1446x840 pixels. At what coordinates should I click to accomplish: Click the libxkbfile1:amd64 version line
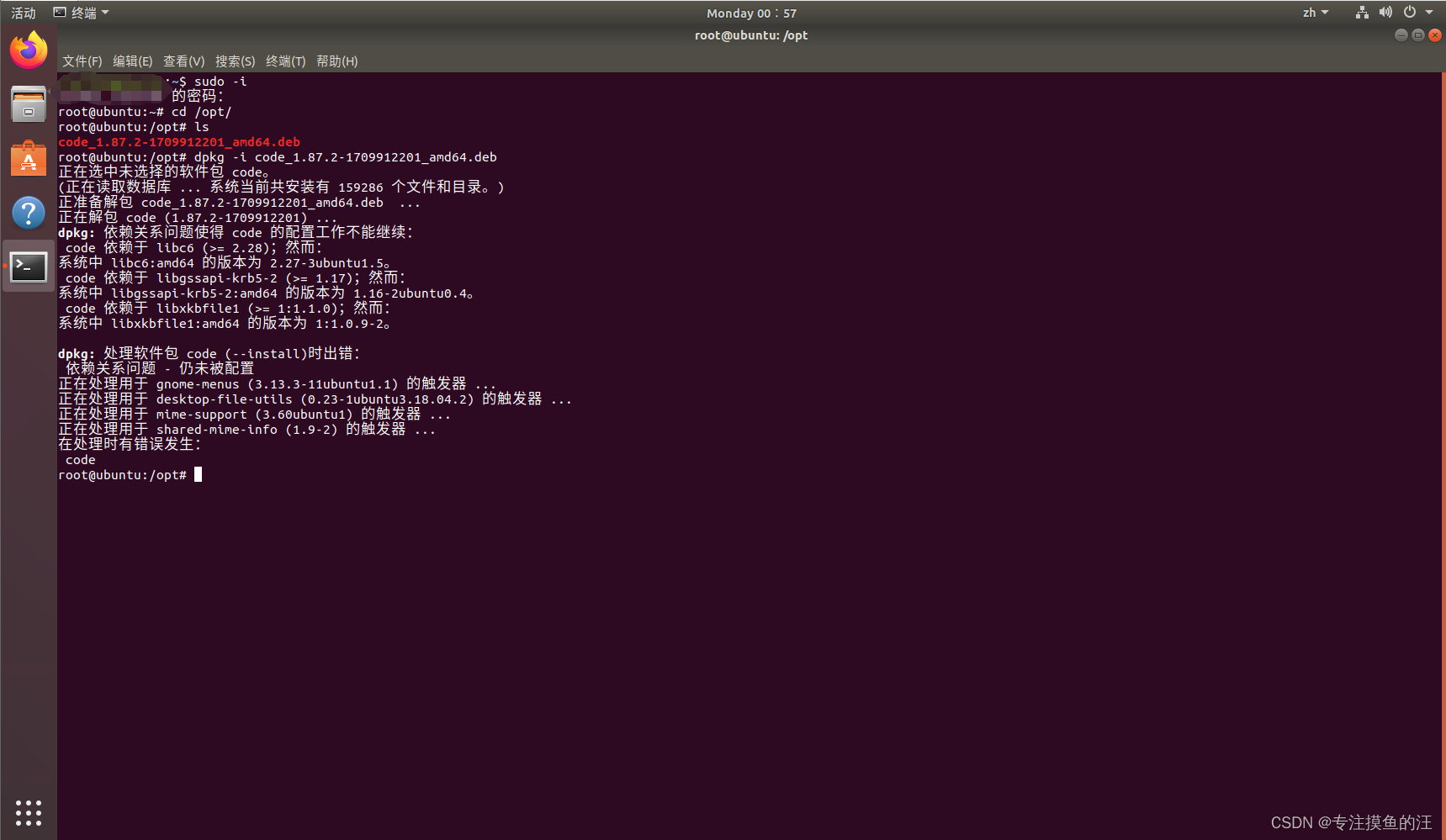(225, 324)
